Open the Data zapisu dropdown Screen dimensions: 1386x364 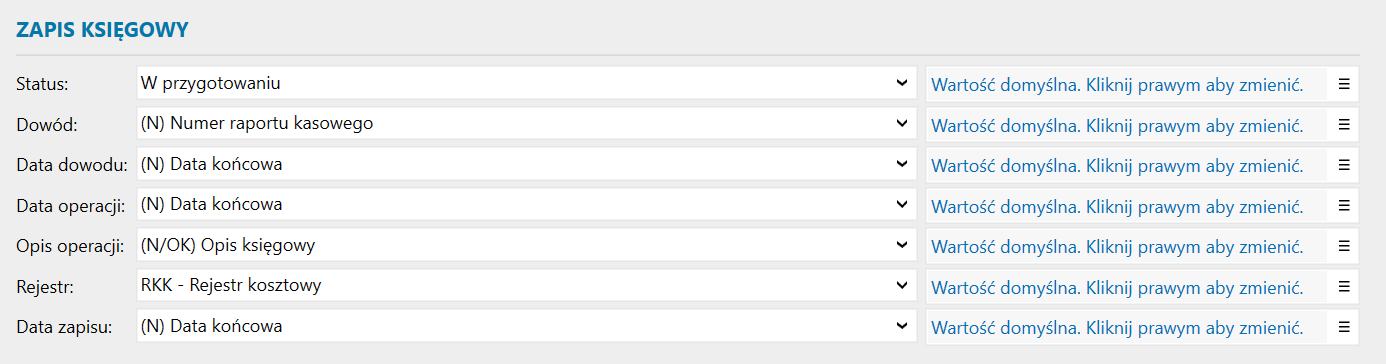tap(526, 326)
